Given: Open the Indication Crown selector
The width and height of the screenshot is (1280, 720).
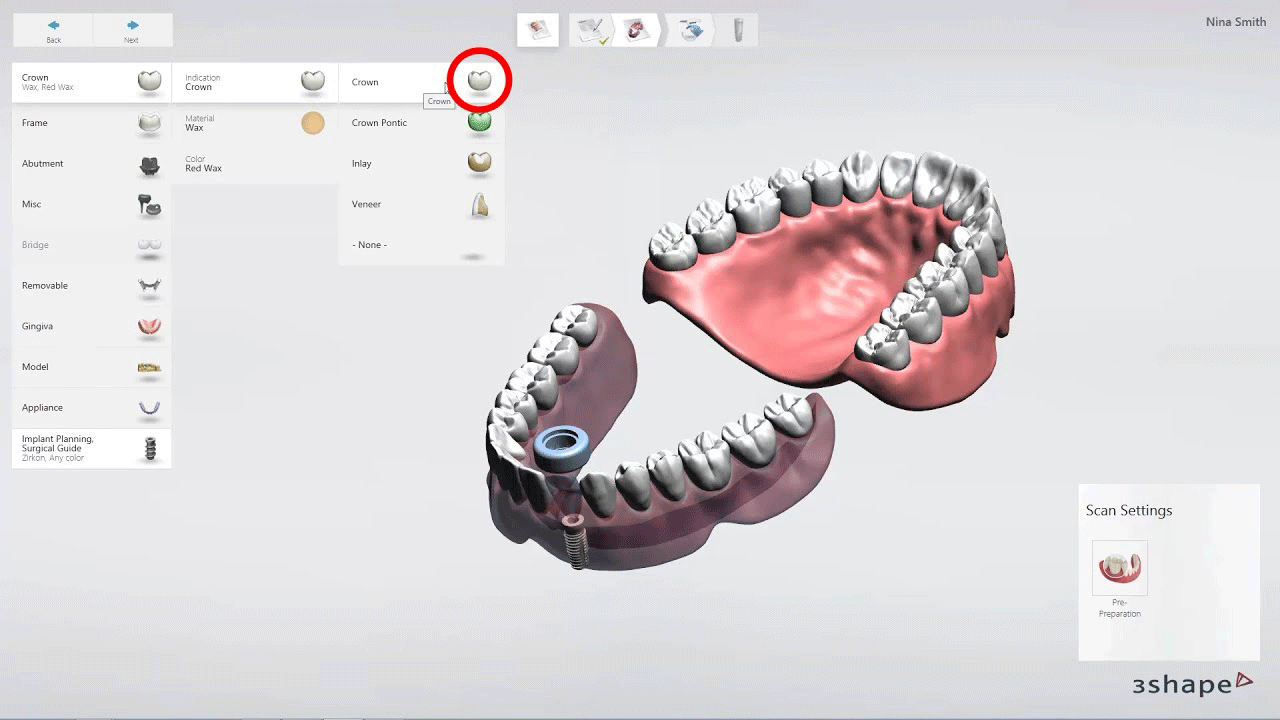Looking at the screenshot, I should pos(254,82).
